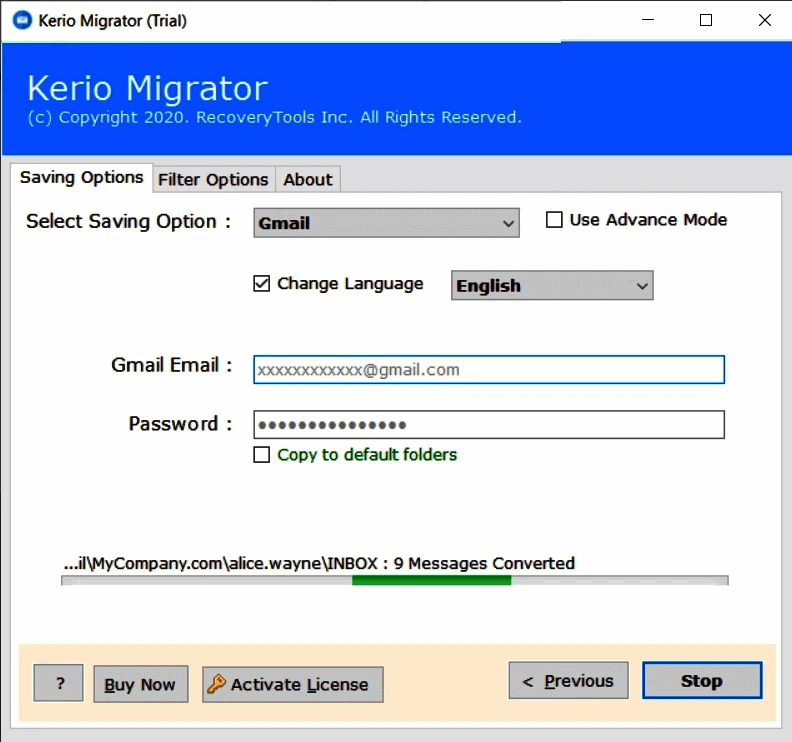792x742 pixels.
Task: Open help with the question mark button
Action: [x=61, y=683]
